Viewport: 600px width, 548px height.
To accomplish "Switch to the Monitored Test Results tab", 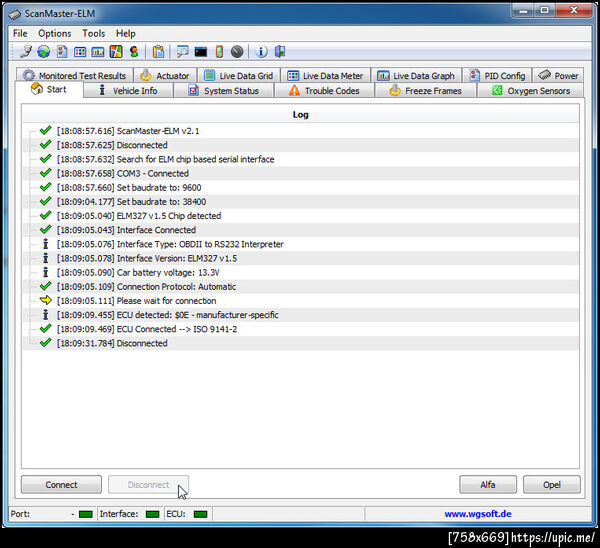I will [x=75, y=75].
